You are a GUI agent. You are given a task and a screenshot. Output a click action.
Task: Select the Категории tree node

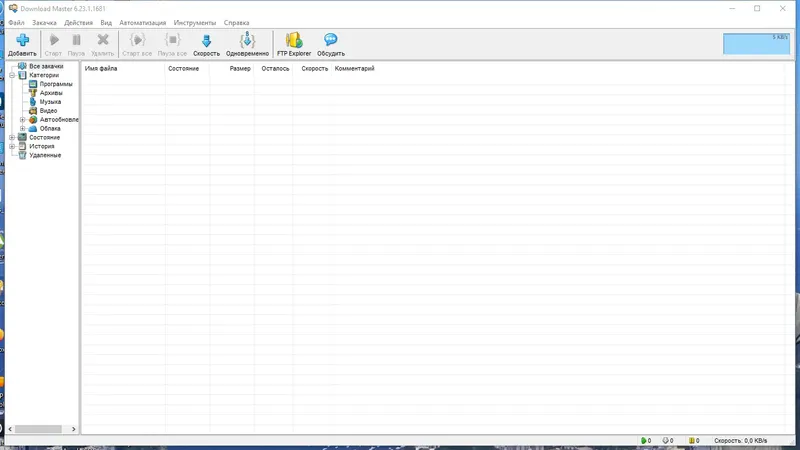click(44, 75)
